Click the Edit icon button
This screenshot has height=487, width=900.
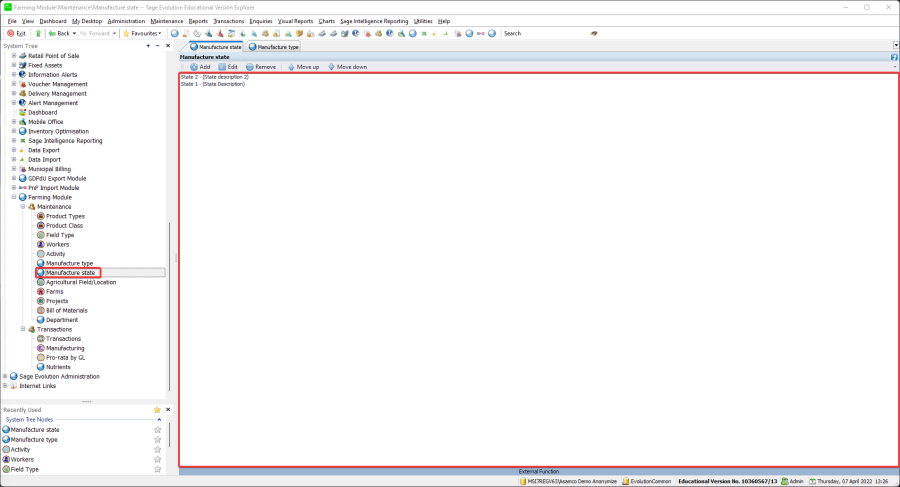[x=227, y=67]
